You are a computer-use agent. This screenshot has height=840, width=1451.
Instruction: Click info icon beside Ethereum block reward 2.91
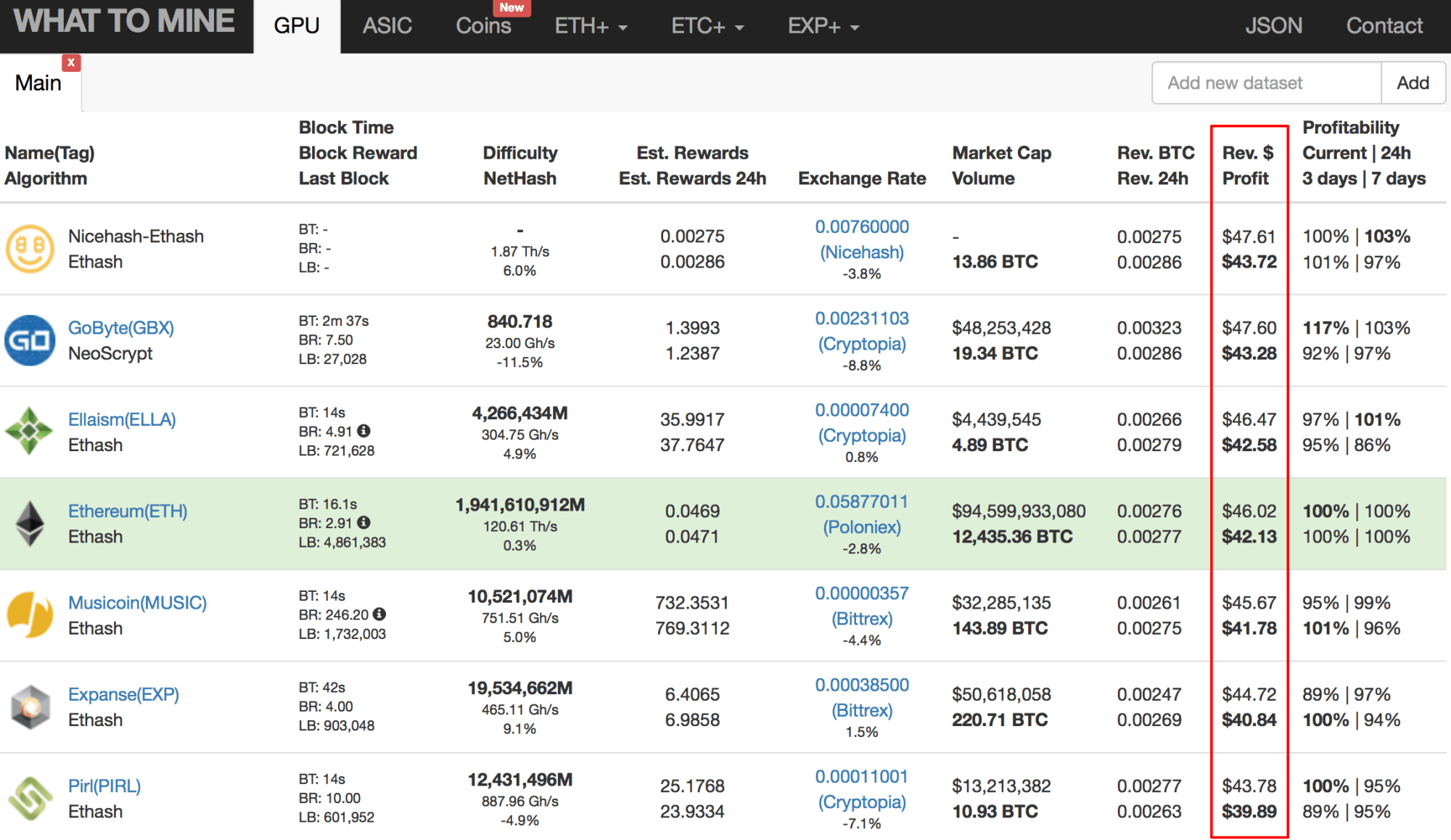coord(364,522)
